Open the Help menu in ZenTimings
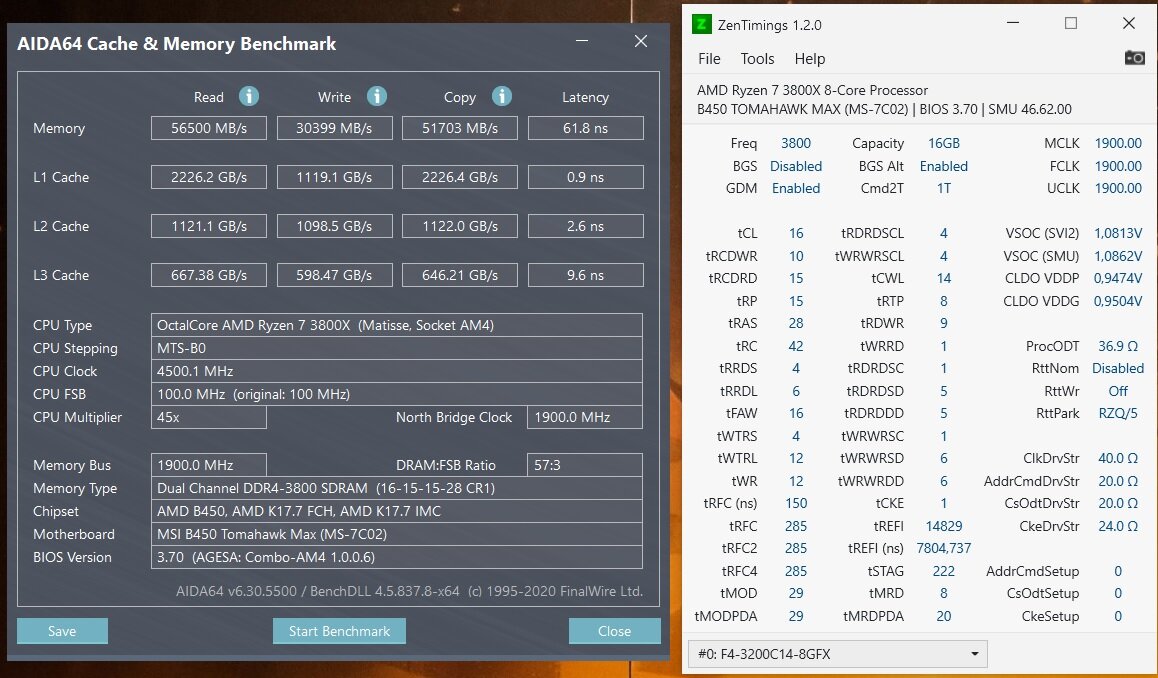The height and width of the screenshot is (678, 1158). [x=809, y=59]
